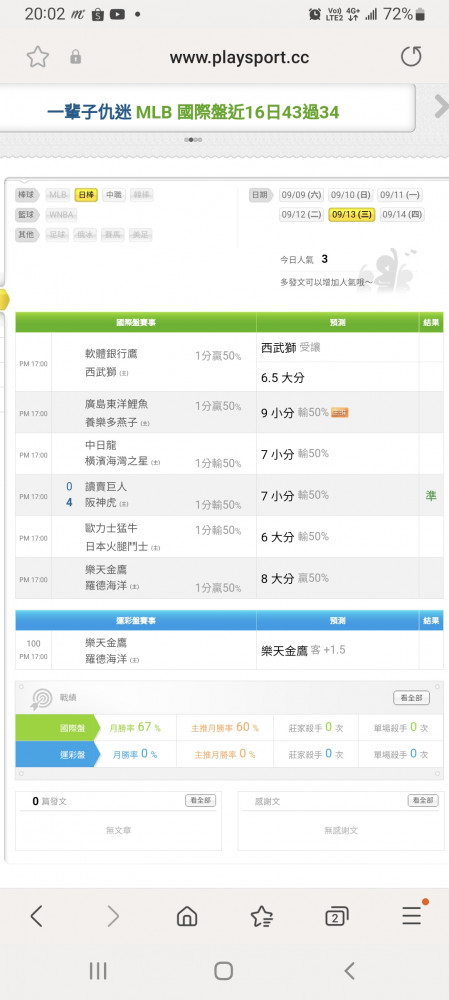Click 歐力士猛牛 team name
449x1000 pixels.
coord(111,528)
